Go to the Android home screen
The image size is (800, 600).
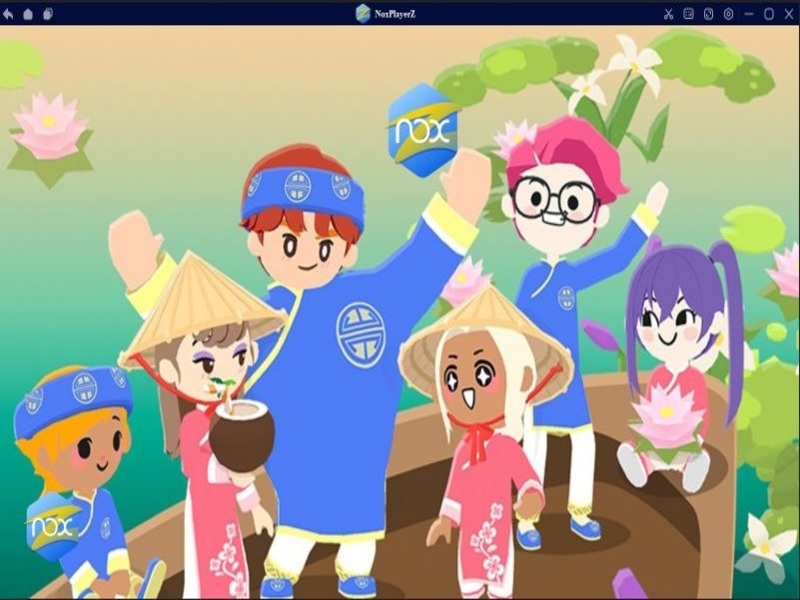point(28,14)
